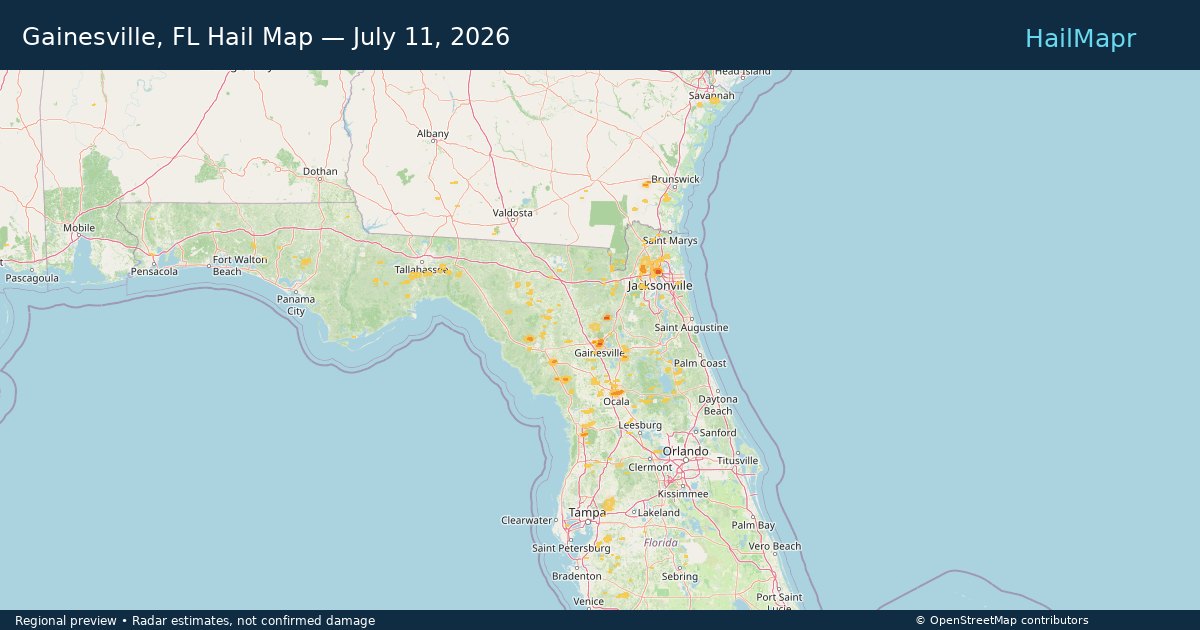Image resolution: width=1200 pixels, height=630 pixels.
Task: Click the Tallahassee city label
Action: point(421,270)
